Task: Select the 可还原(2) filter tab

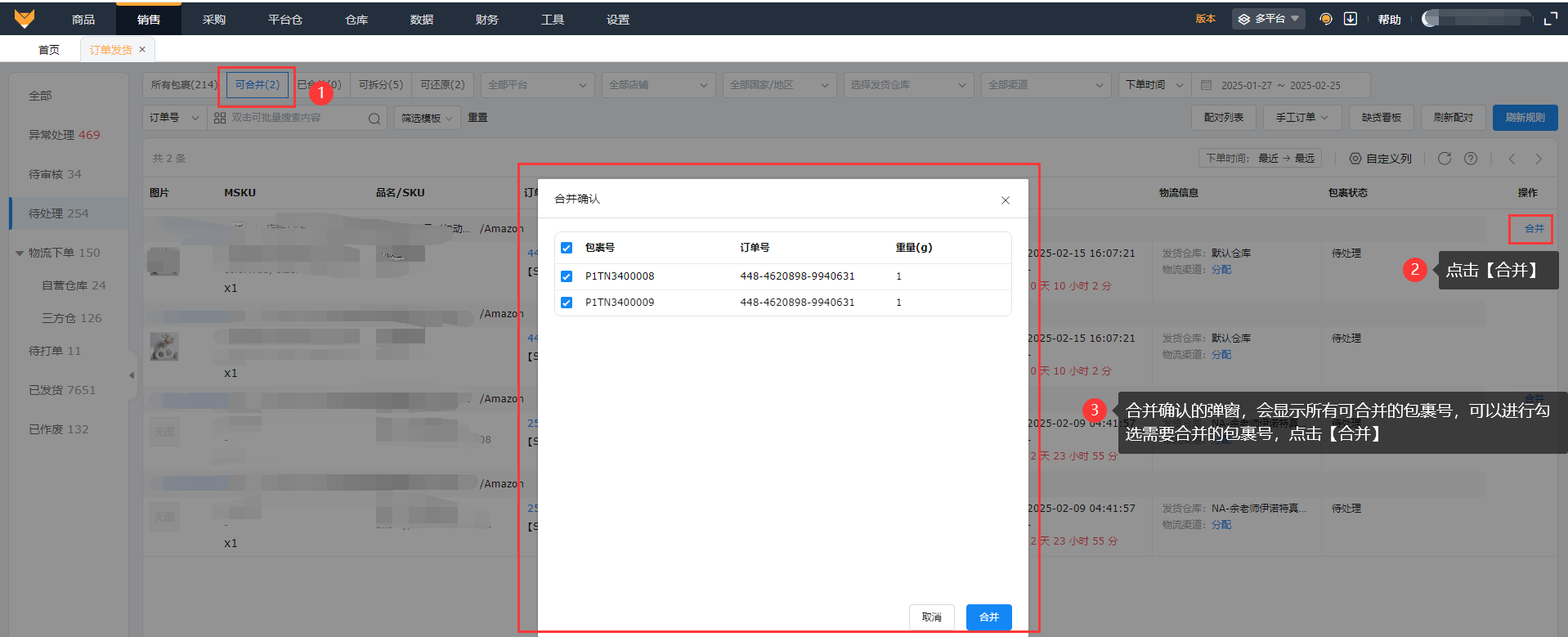Action: tap(442, 85)
